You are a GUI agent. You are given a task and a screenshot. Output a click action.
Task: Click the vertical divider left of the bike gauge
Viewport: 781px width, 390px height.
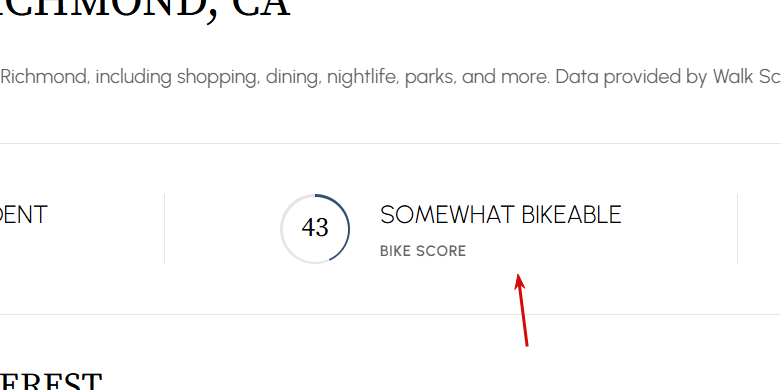point(164,229)
